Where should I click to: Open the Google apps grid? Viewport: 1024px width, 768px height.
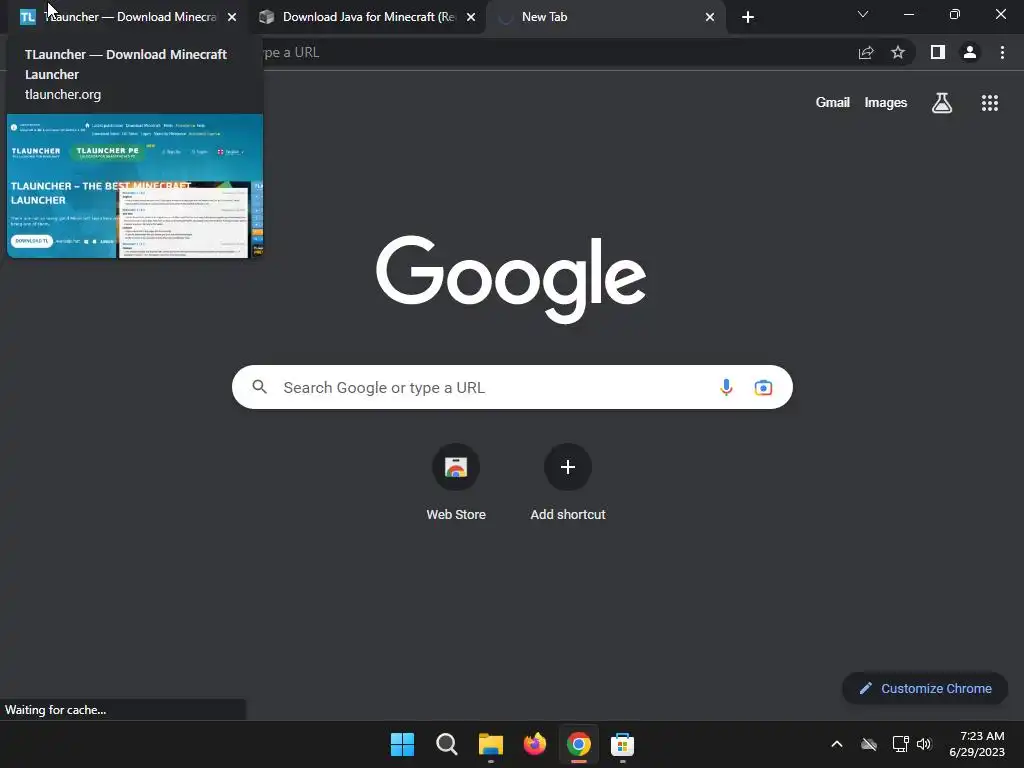pos(990,103)
